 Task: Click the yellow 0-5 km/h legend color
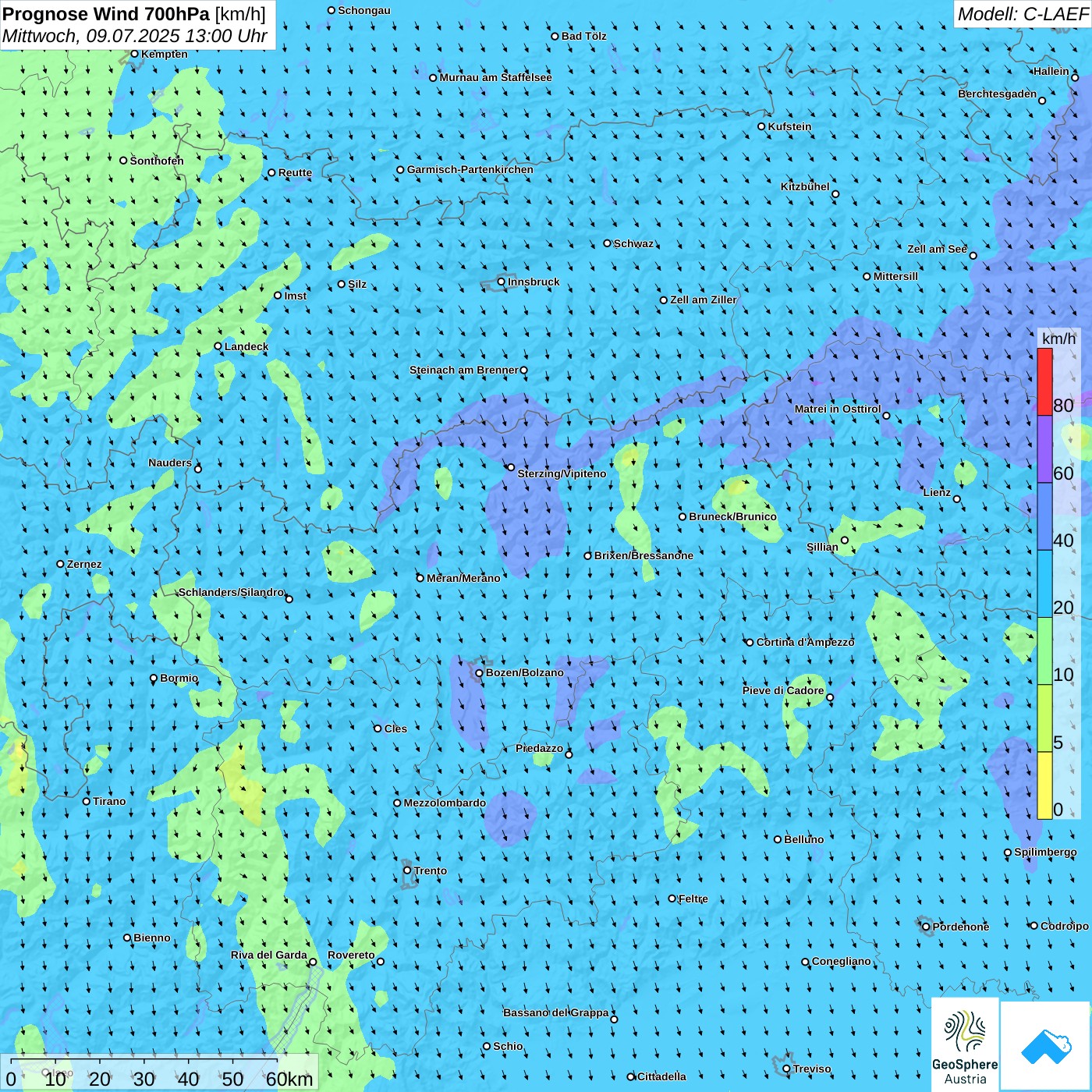click(x=1044, y=785)
